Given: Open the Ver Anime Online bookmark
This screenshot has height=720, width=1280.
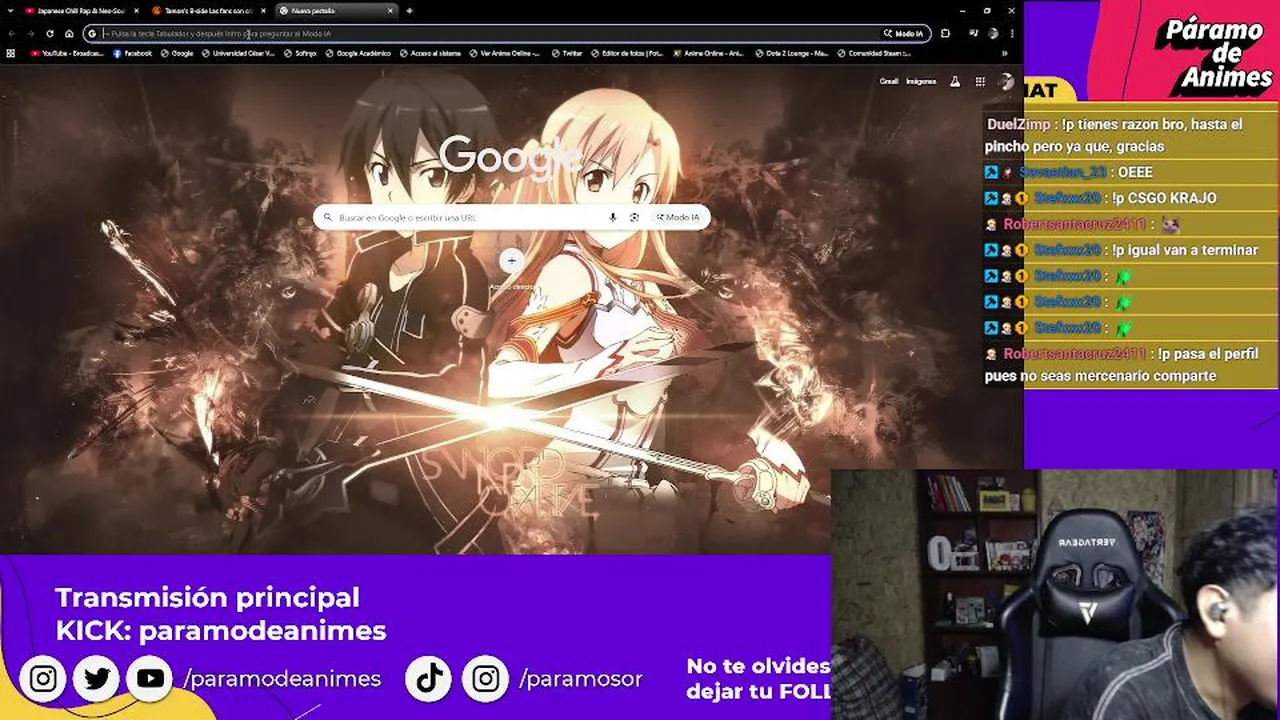Looking at the screenshot, I should [505, 53].
